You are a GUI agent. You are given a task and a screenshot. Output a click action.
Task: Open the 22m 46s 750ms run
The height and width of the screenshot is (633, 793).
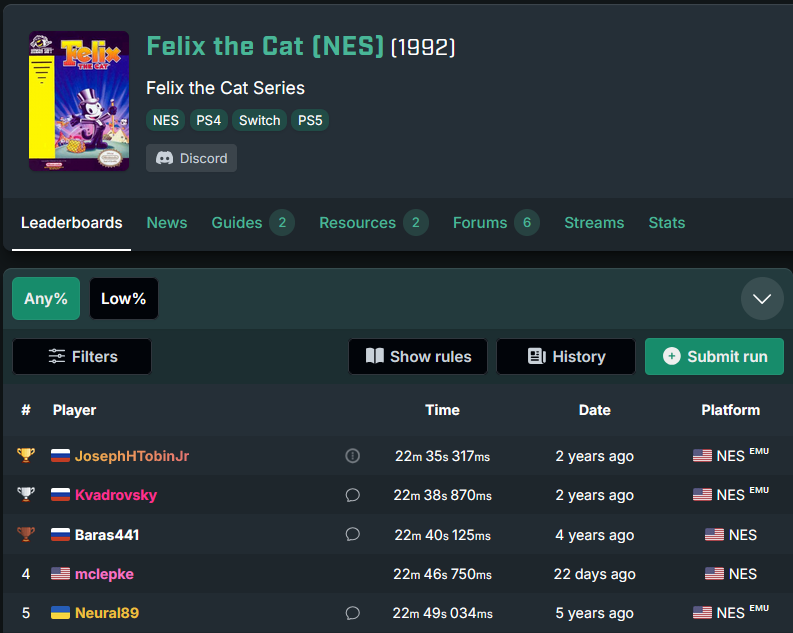click(443, 574)
